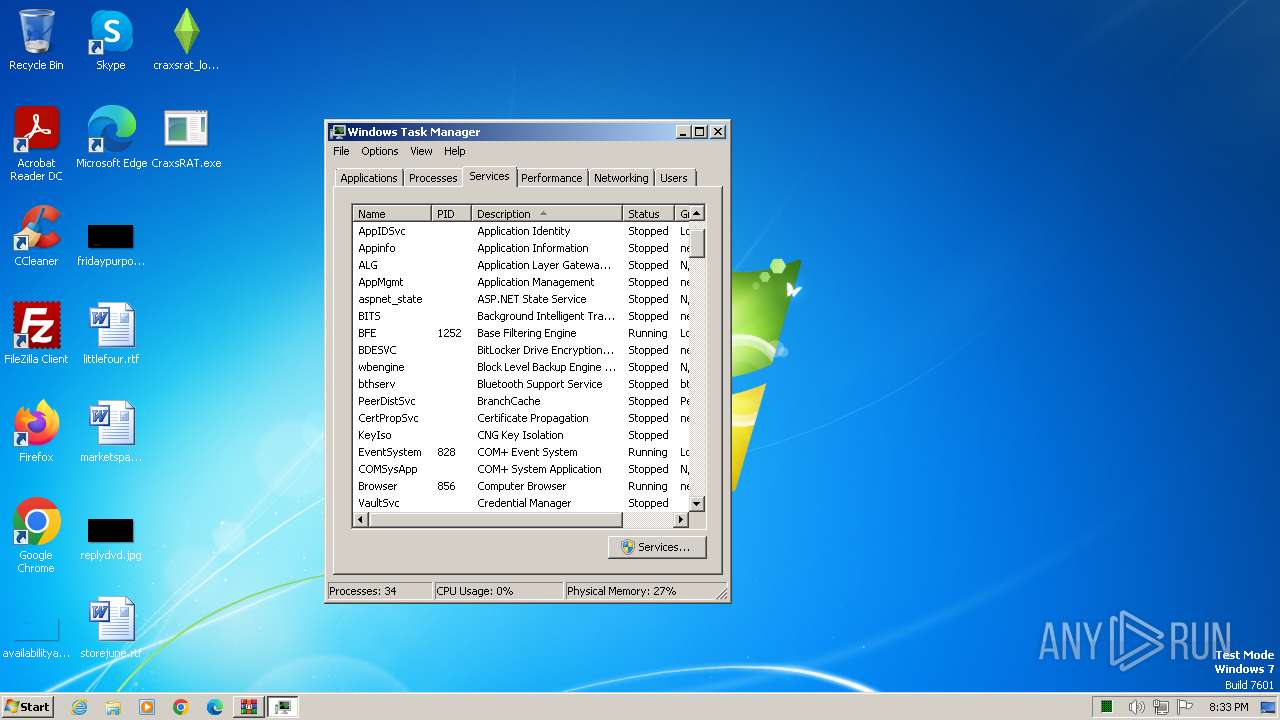The height and width of the screenshot is (720, 1280).
Task: Select storejune.rtf document icon
Action: pyautogui.click(x=111, y=628)
